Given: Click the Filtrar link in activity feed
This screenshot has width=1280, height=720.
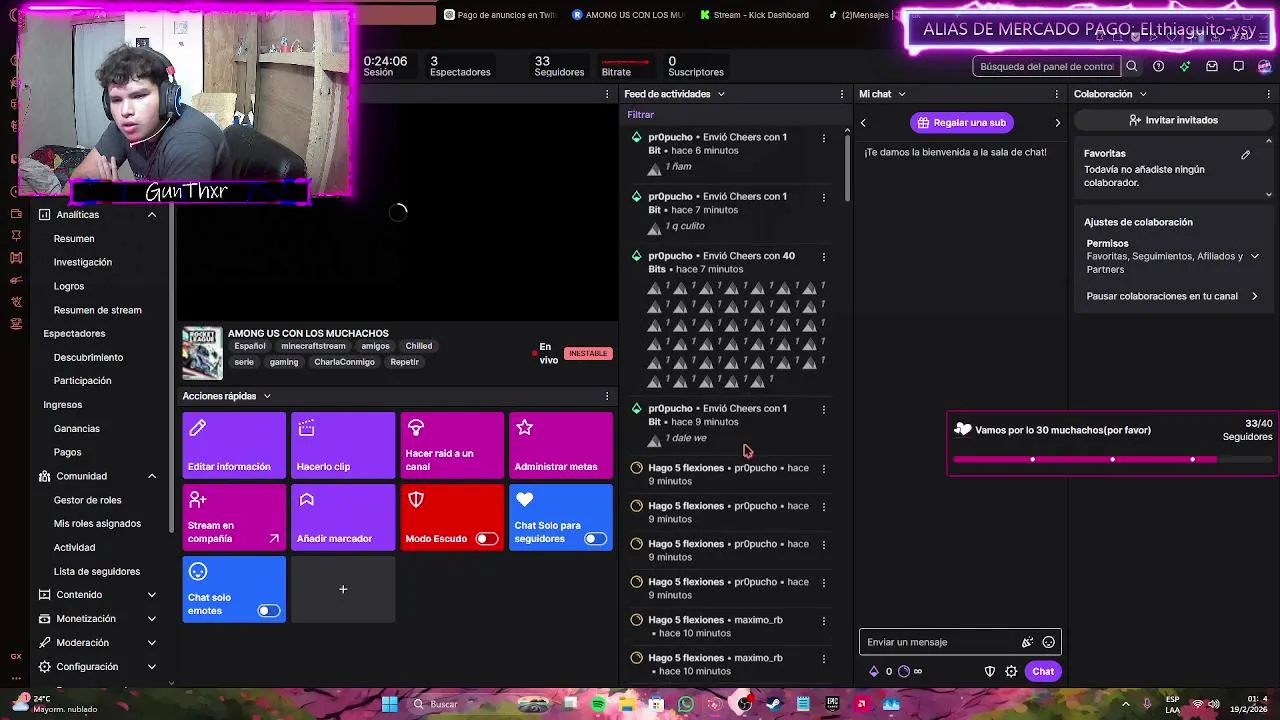Looking at the screenshot, I should click(640, 115).
